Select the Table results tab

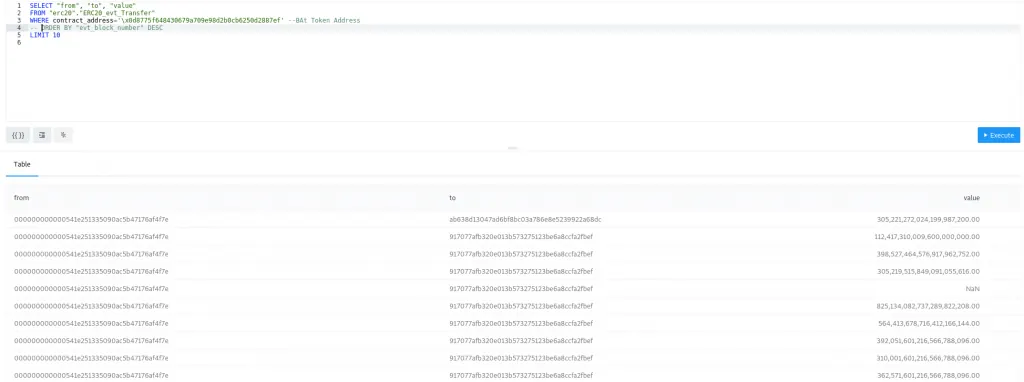[22, 165]
